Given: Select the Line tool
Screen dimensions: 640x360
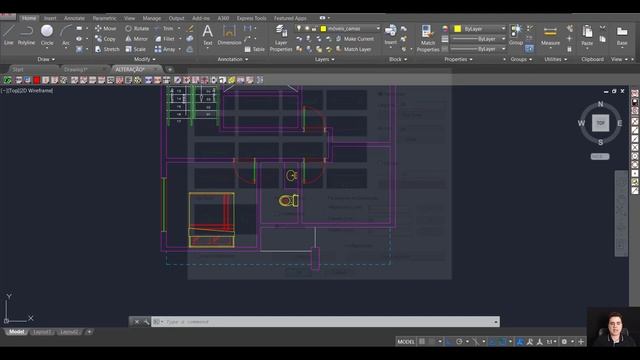Looking at the screenshot, I should 9,34.
